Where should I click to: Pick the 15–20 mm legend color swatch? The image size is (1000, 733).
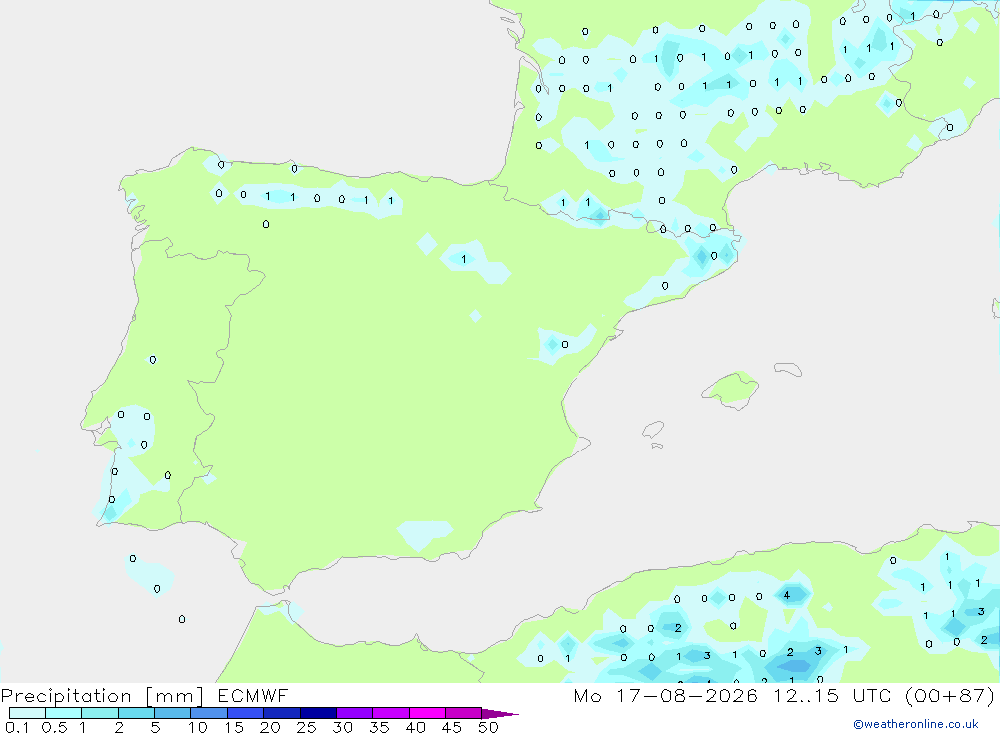tap(246, 713)
